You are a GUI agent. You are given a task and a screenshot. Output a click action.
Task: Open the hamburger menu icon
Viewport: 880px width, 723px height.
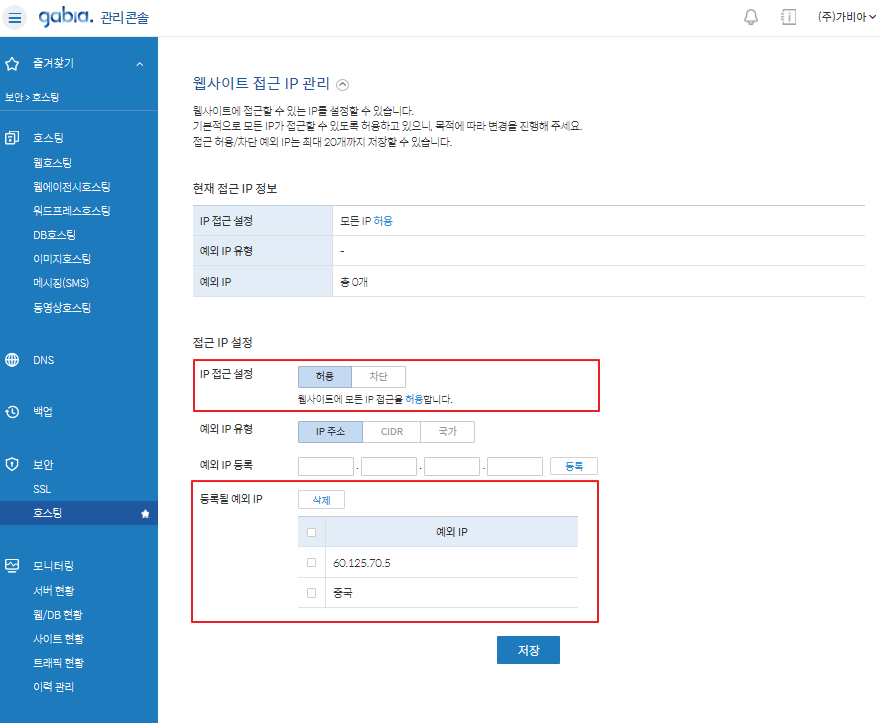15,18
